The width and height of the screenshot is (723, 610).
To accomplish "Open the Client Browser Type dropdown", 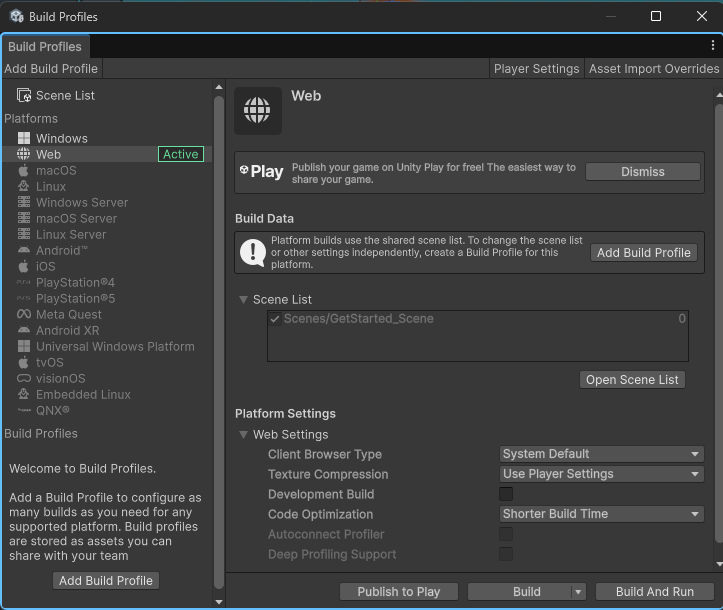I will click(x=601, y=454).
